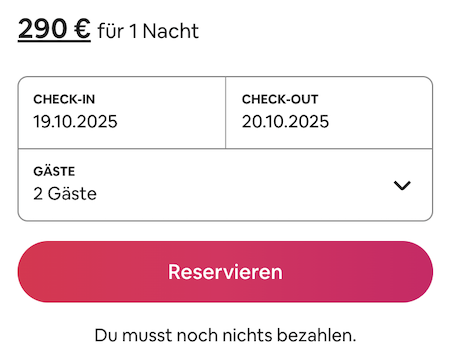The width and height of the screenshot is (450, 362).
Task: Select the check-out date 20.10.2025
Action: point(285,121)
